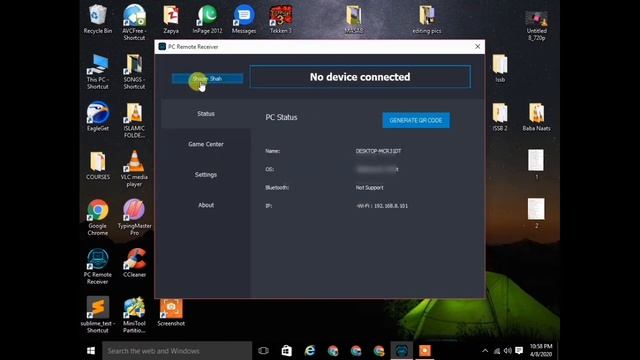
Task: Show hidden system tray icons
Action: [485, 351]
